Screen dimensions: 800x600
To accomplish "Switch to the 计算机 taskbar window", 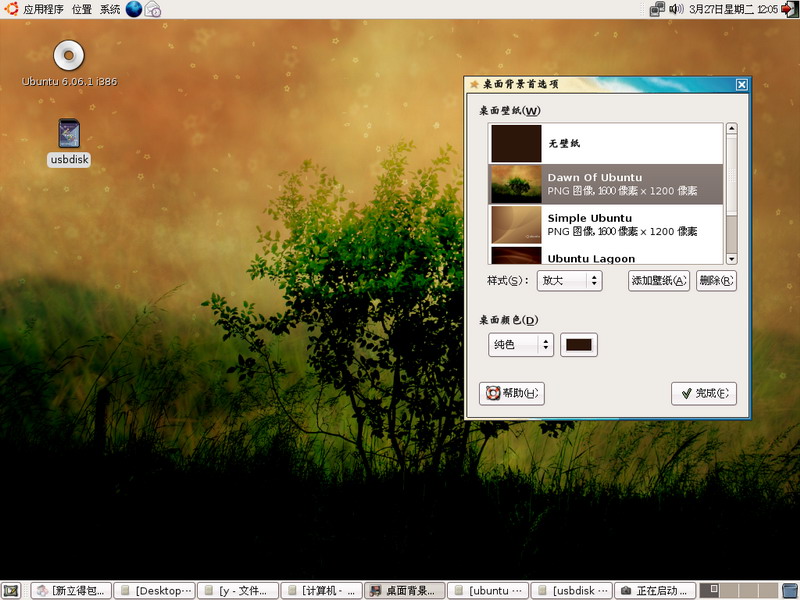I will pos(322,591).
